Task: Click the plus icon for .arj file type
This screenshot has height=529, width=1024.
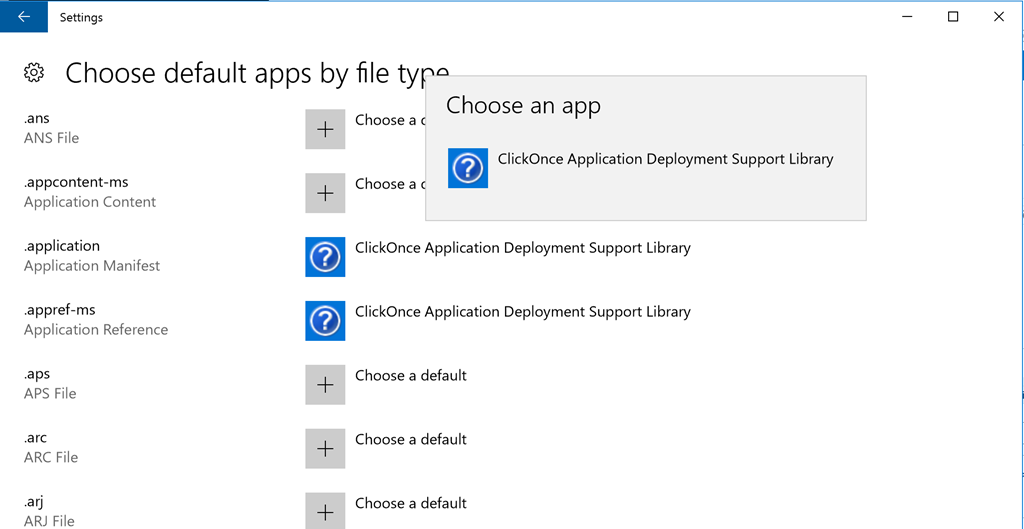Action: point(325,512)
